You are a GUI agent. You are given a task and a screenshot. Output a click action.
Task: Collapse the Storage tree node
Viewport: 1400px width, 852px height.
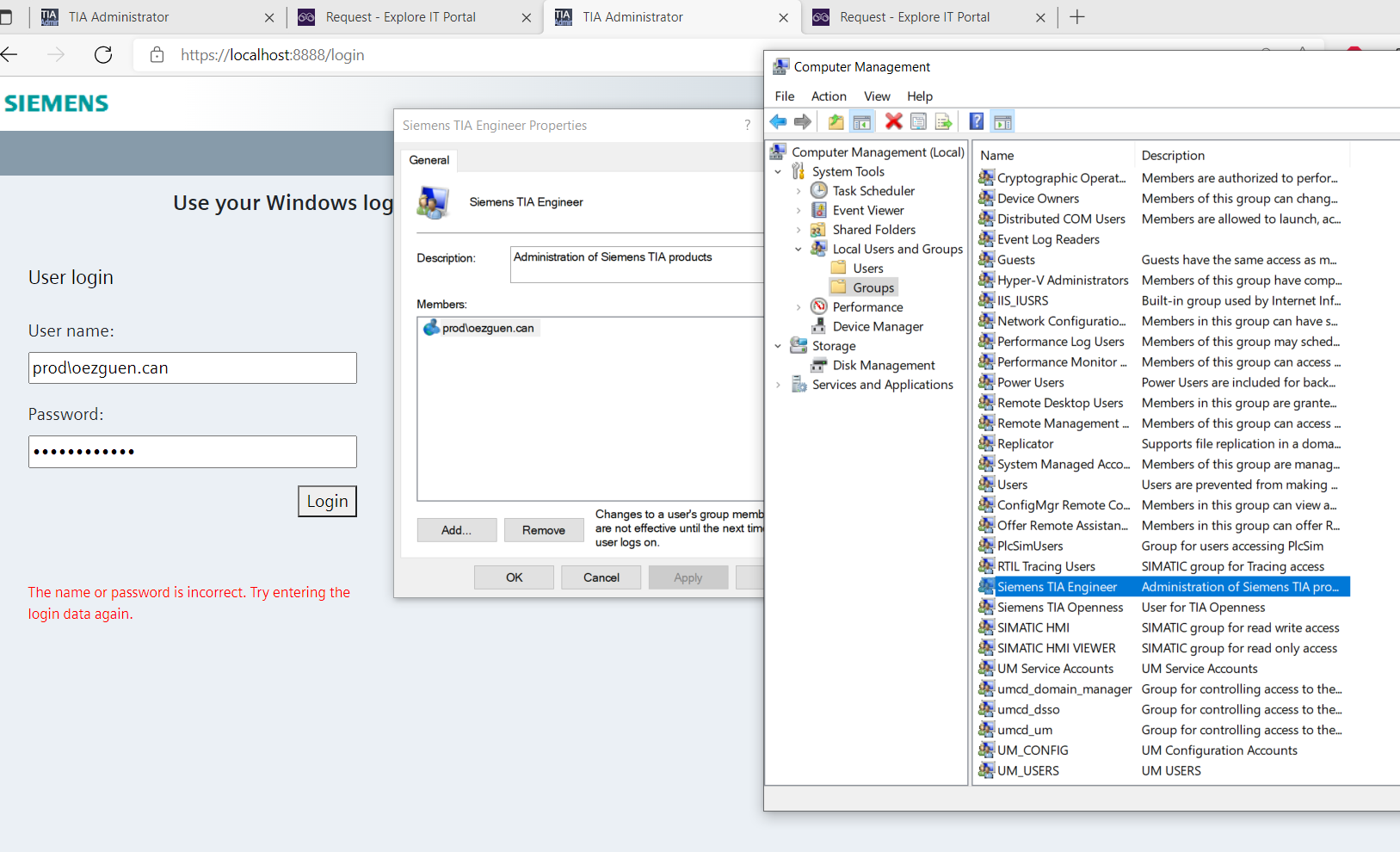pyautogui.click(x=778, y=346)
